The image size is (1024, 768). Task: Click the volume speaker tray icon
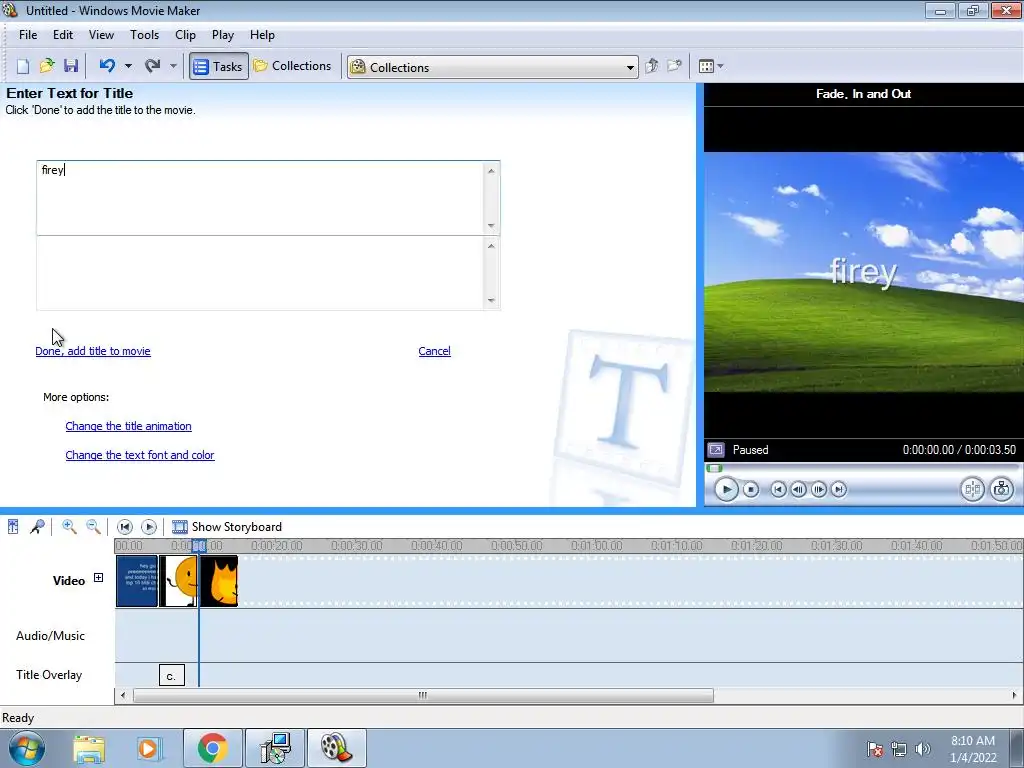coord(922,748)
